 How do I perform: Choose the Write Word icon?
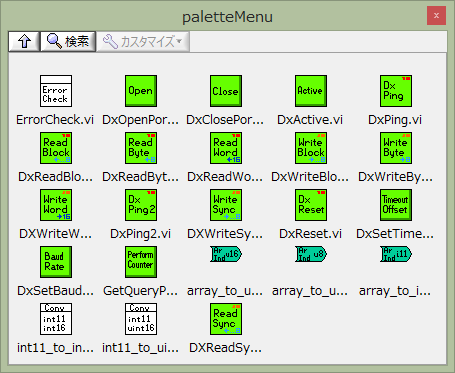[x=56, y=205]
